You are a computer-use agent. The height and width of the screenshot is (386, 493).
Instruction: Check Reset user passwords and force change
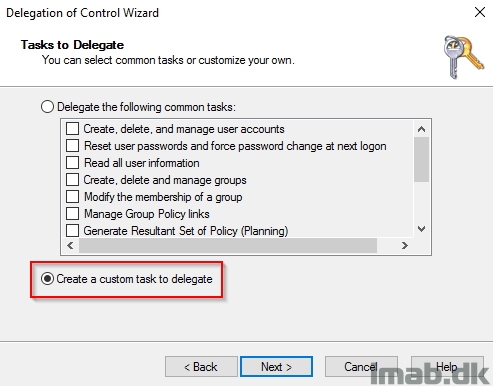tap(72, 146)
